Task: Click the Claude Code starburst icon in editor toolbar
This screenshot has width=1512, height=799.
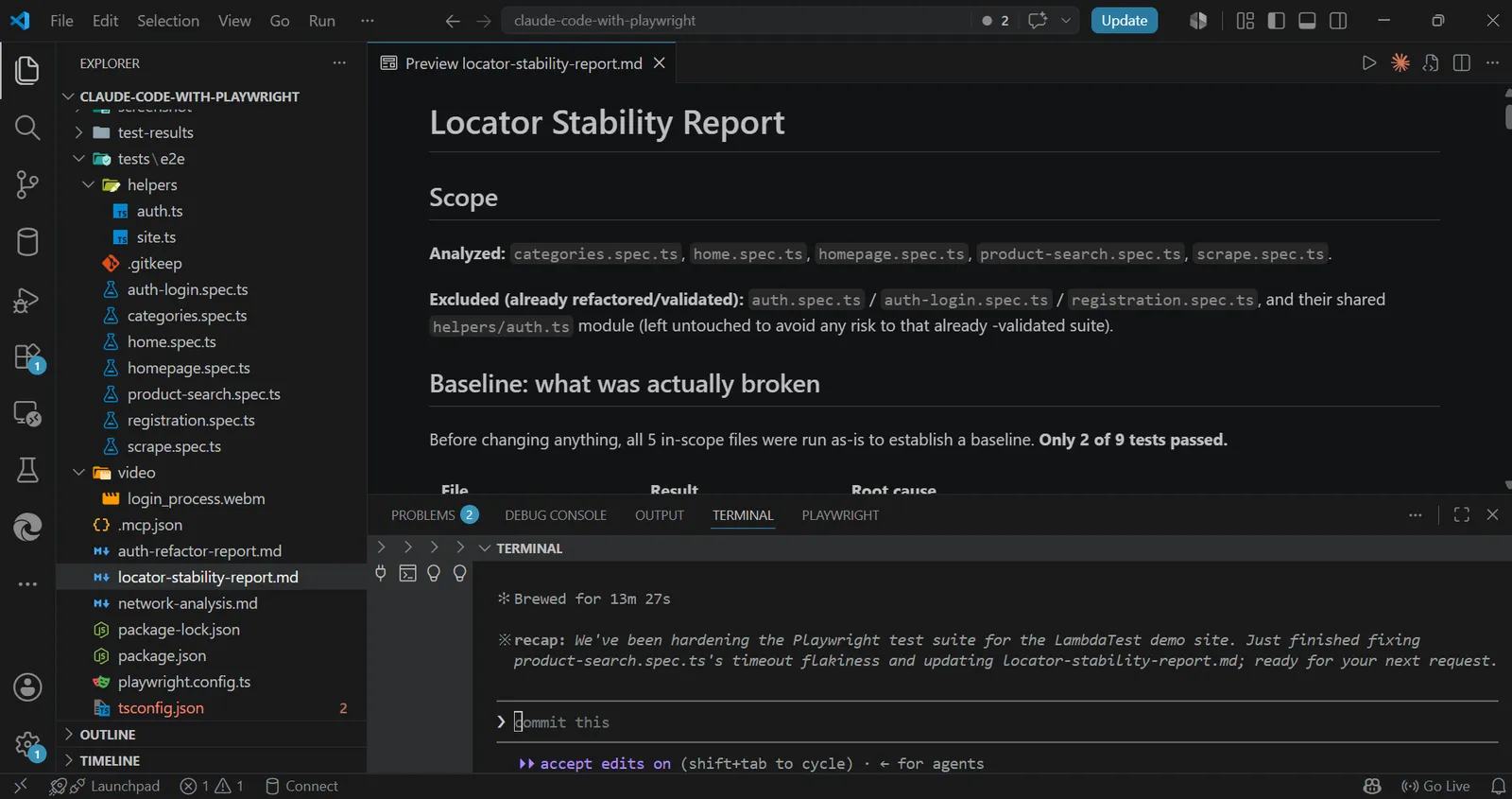Action: [1400, 62]
